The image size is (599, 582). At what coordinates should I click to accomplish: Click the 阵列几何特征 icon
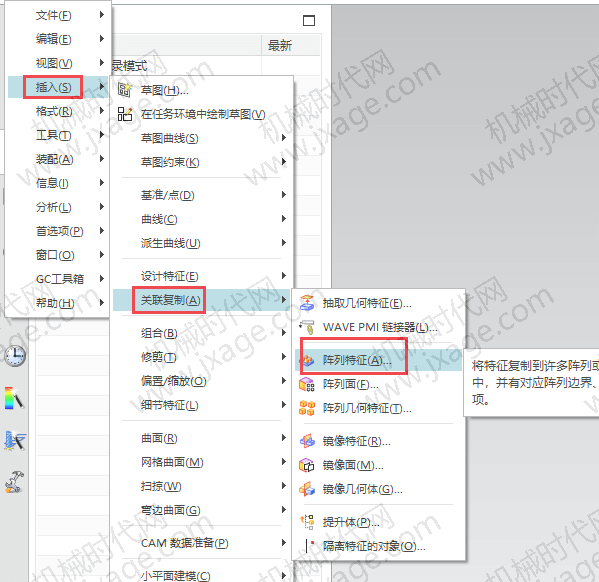307,408
